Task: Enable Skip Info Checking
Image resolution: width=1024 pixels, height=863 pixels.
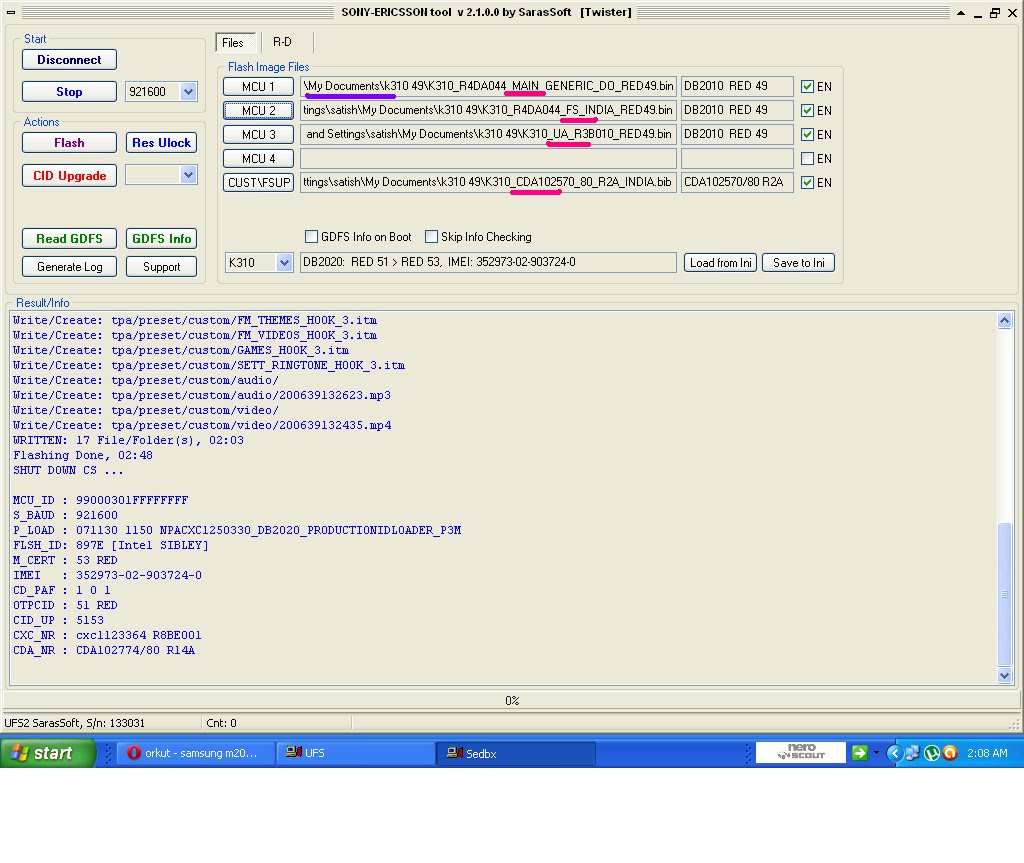Action: click(432, 235)
